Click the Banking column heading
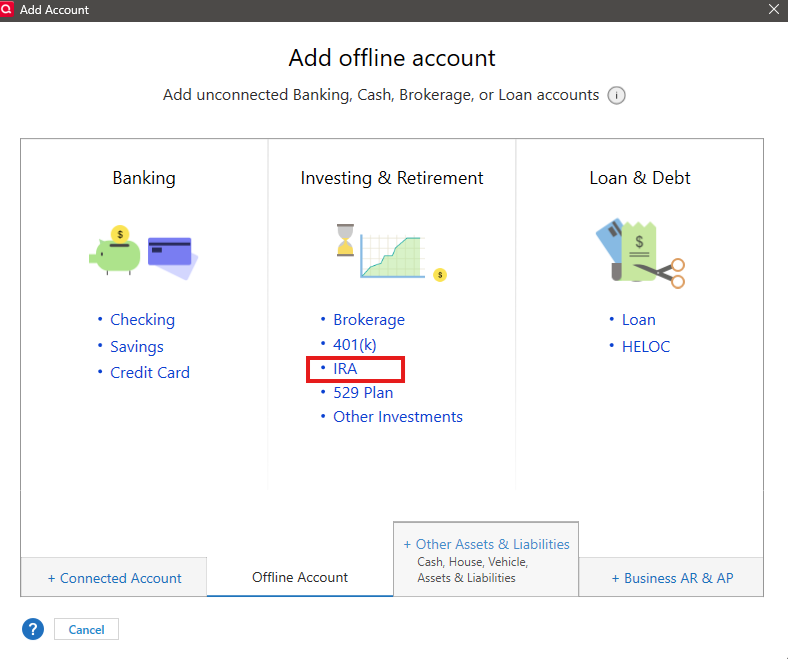The width and height of the screenshot is (788, 659). (144, 178)
